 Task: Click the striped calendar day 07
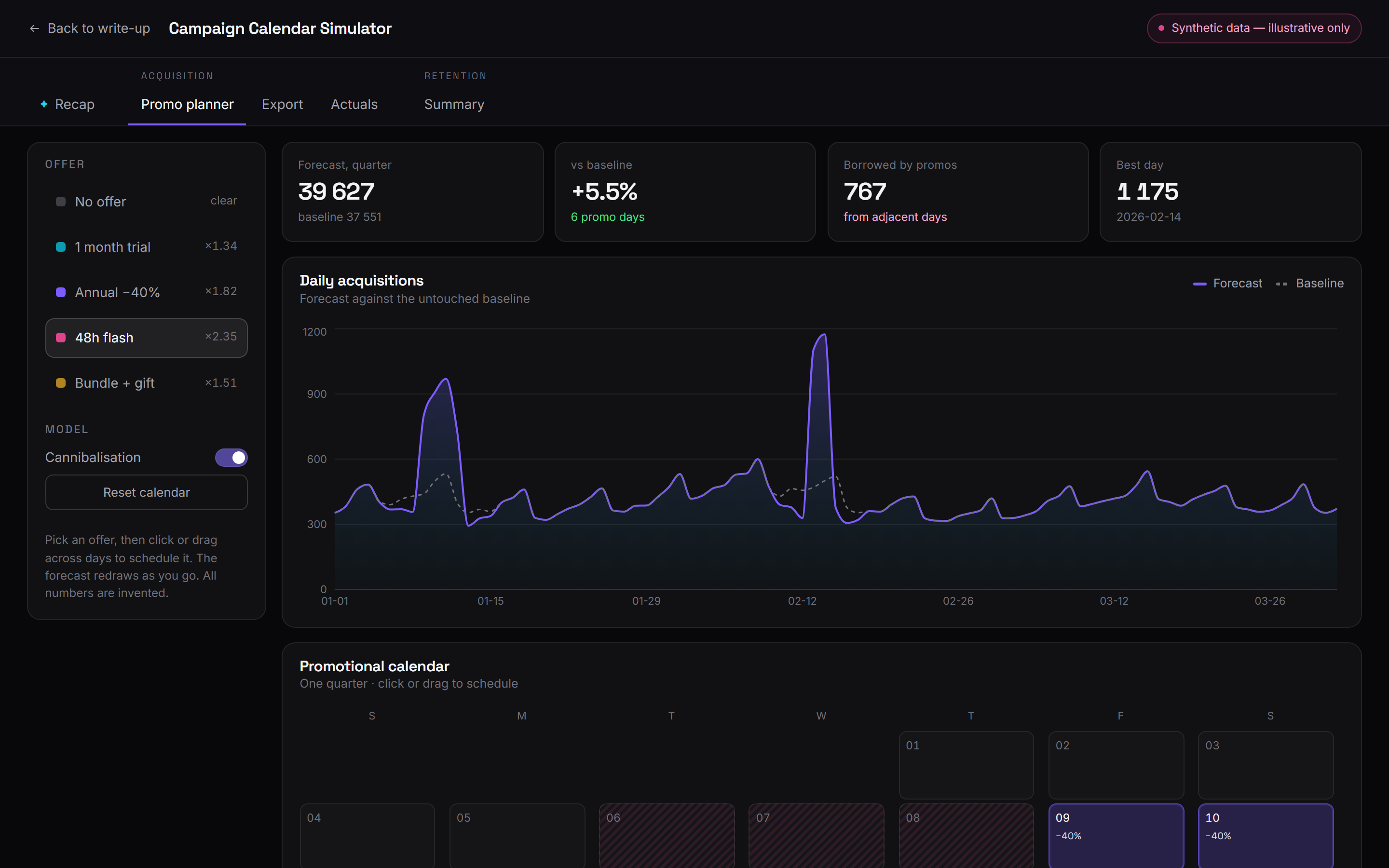tap(816, 836)
